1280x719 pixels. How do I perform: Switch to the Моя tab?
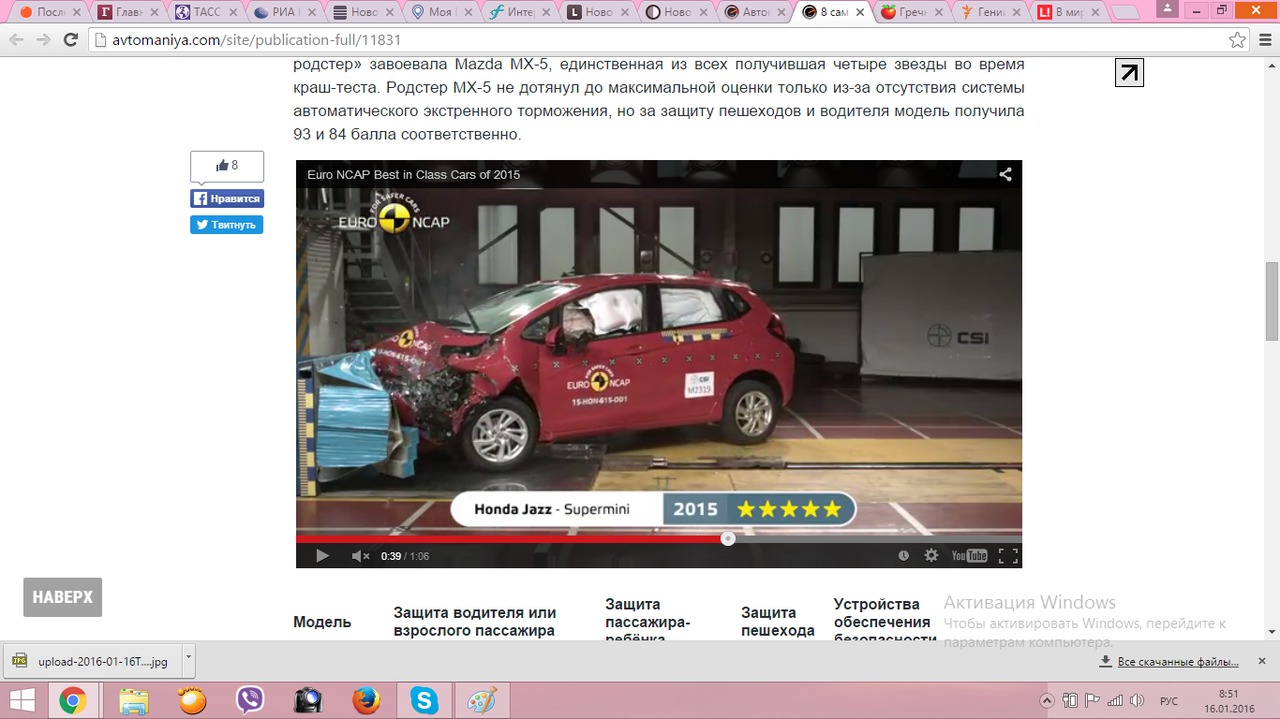point(437,13)
